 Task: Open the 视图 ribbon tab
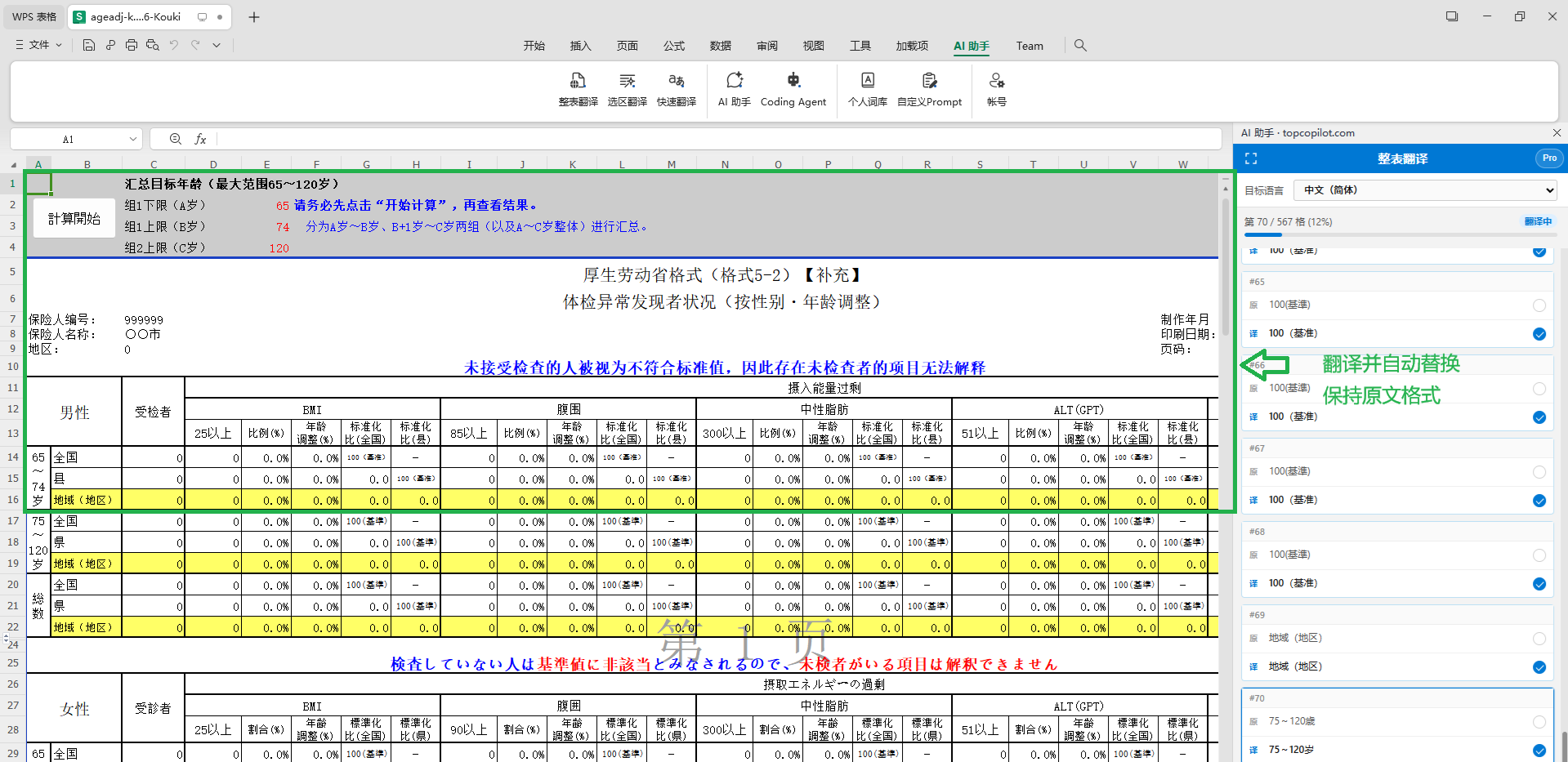pos(814,46)
